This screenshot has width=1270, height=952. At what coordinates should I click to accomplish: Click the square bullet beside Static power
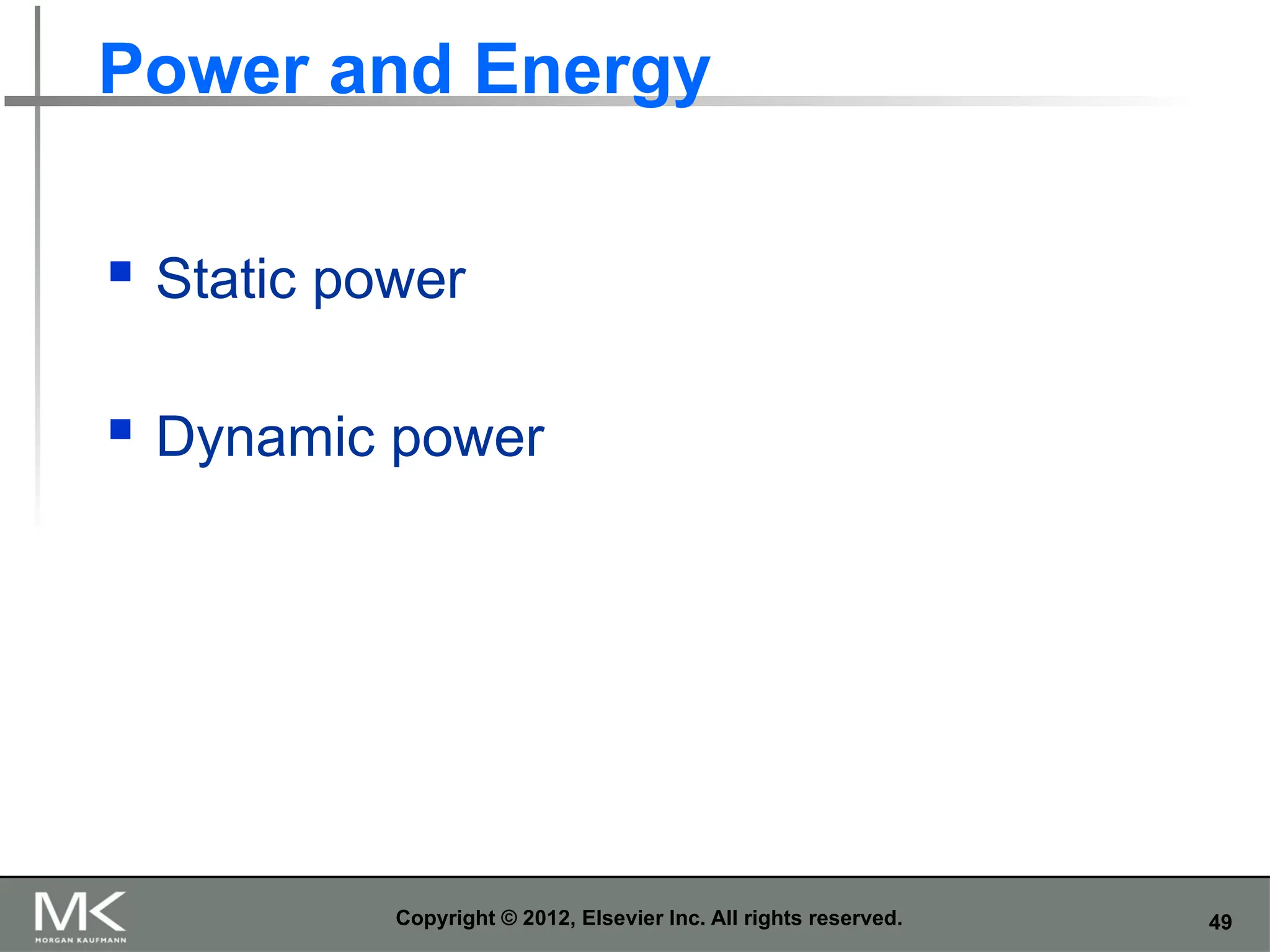point(120,271)
